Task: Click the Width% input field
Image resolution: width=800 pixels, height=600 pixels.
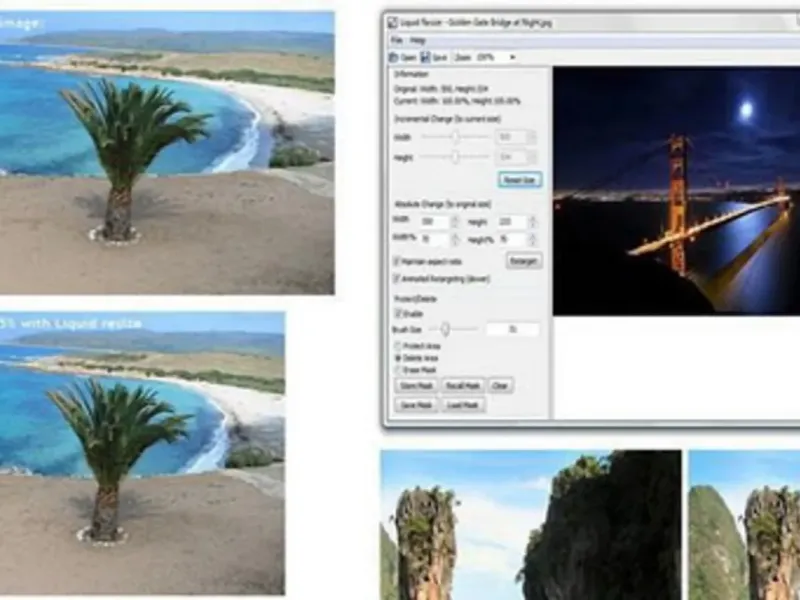Action: click(x=435, y=239)
